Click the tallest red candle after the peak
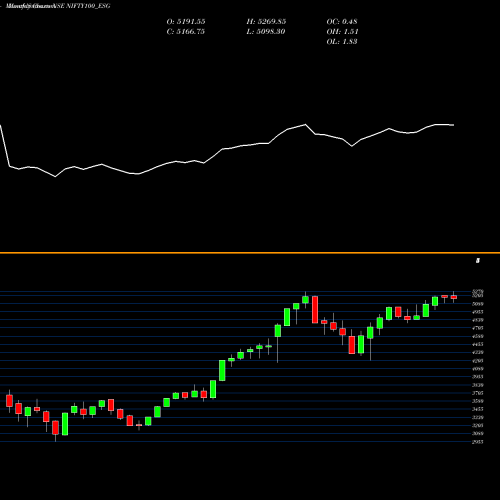Image resolution: width=500 pixels, height=500 pixels. pyautogui.click(x=315, y=309)
